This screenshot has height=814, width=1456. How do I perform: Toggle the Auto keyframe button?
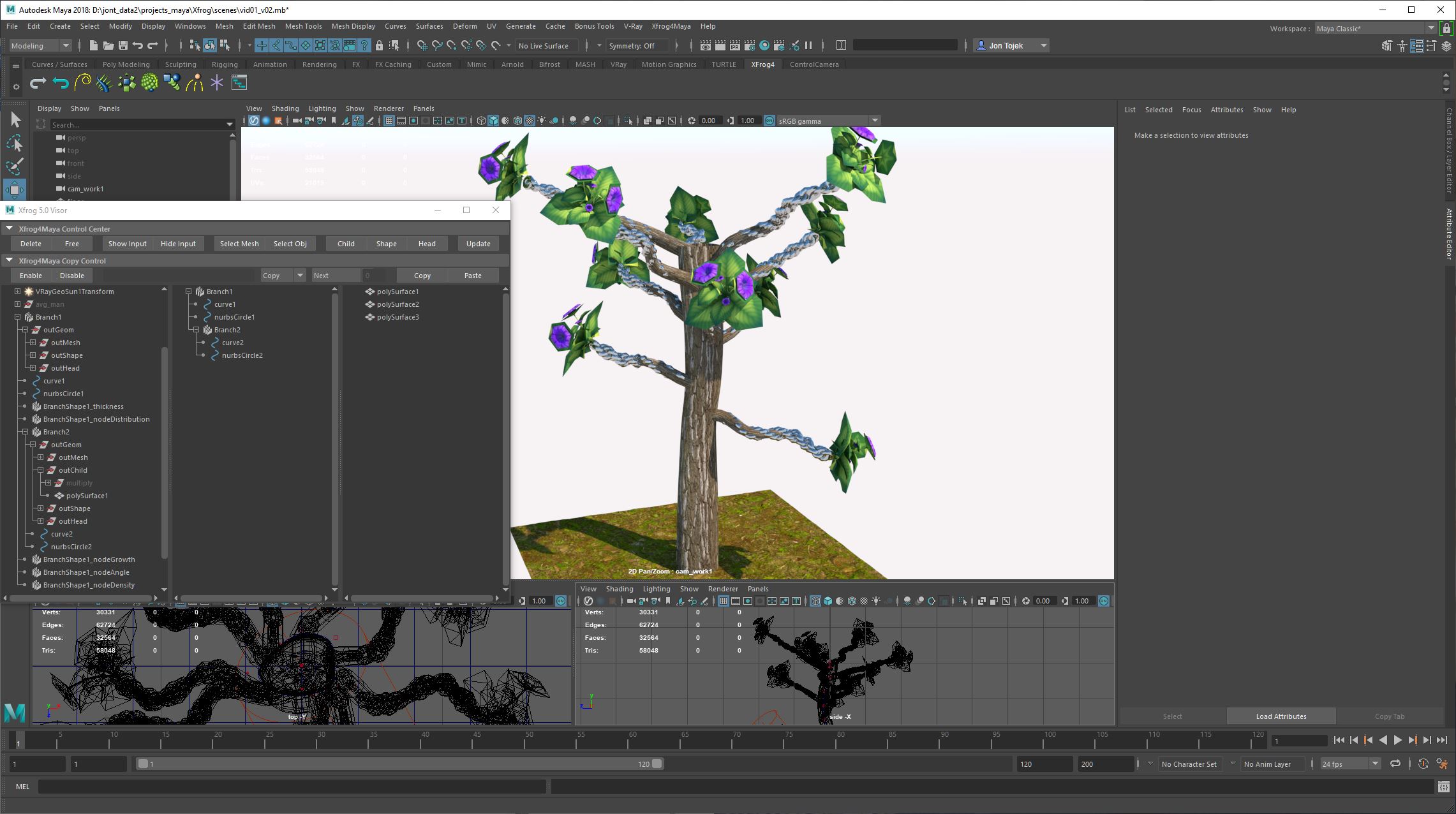click(x=1423, y=764)
